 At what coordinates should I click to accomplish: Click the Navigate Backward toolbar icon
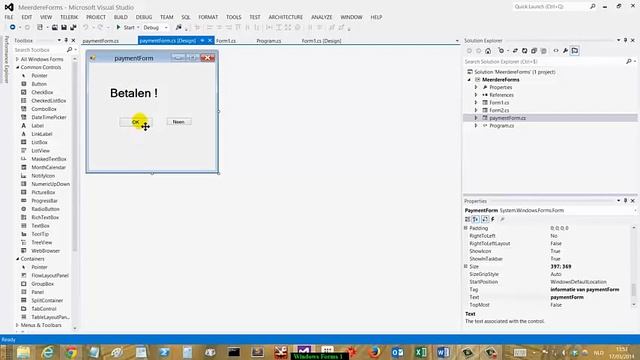coord(13,27)
